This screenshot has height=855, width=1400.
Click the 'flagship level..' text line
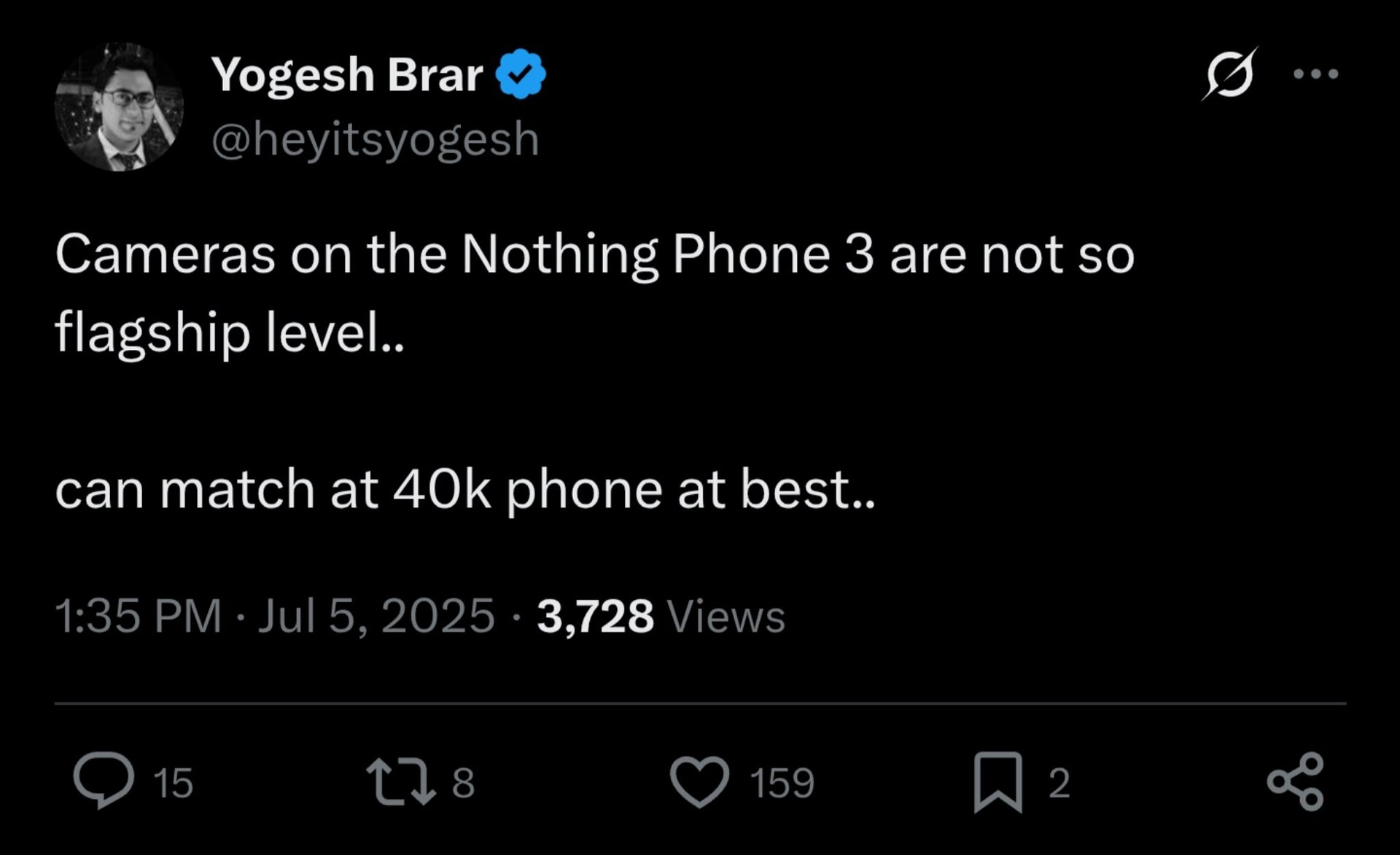(x=229, y=332)
